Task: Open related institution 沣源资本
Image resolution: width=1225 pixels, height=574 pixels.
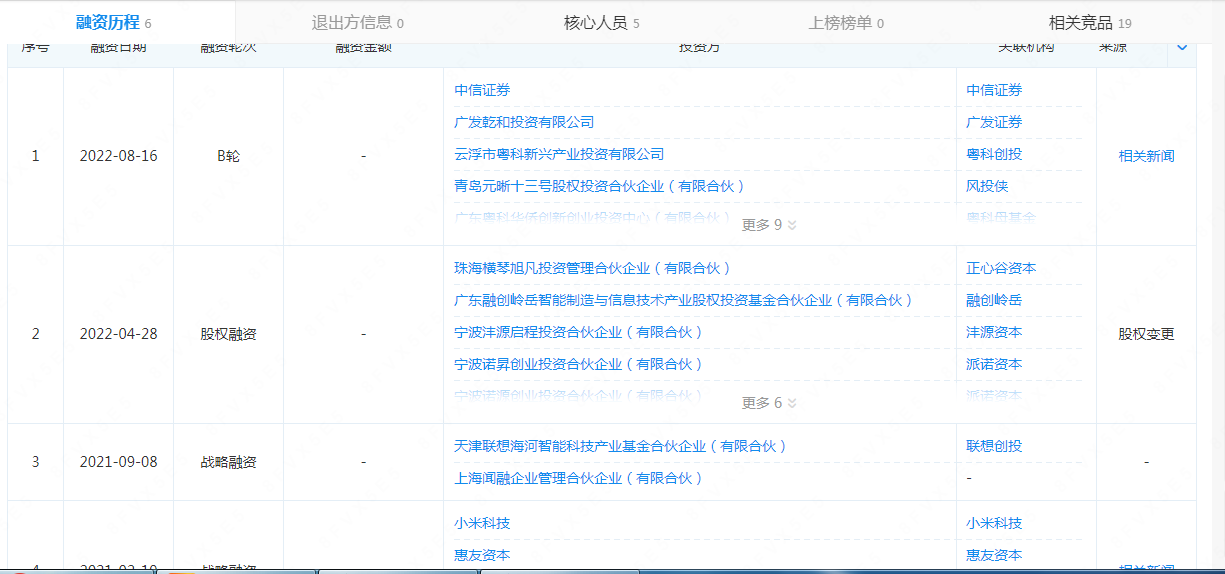Action: tap(994, 332)
